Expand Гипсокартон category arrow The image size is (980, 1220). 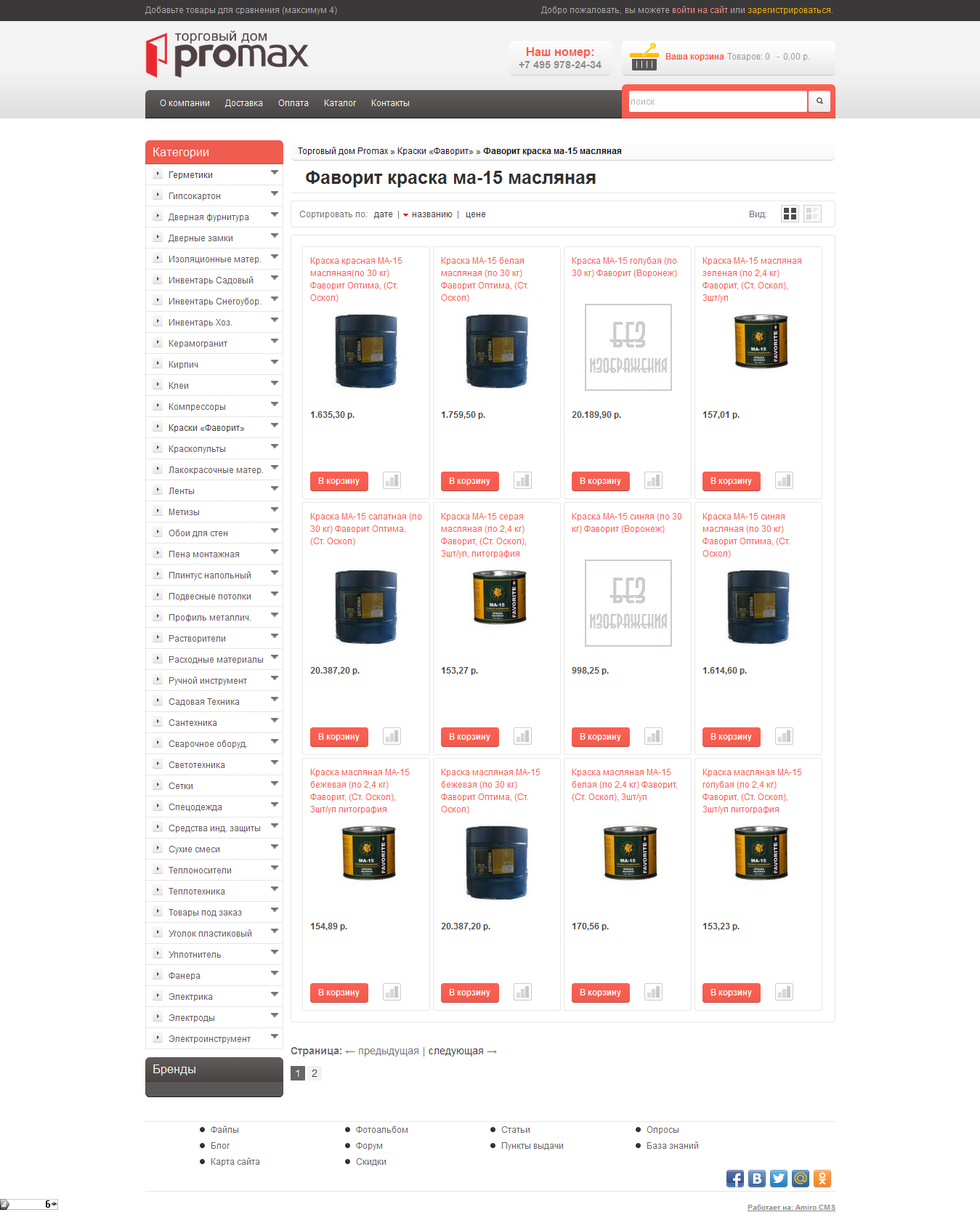click(275, 193)
